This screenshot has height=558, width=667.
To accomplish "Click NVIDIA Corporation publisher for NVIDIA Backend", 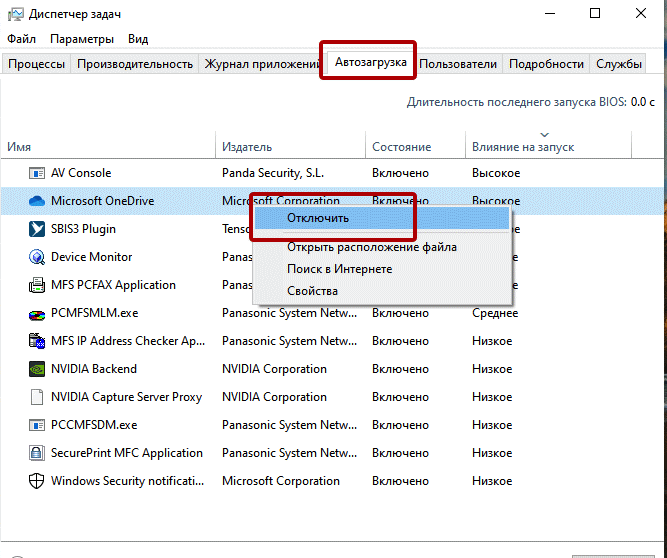I will [x=274, y=369].
